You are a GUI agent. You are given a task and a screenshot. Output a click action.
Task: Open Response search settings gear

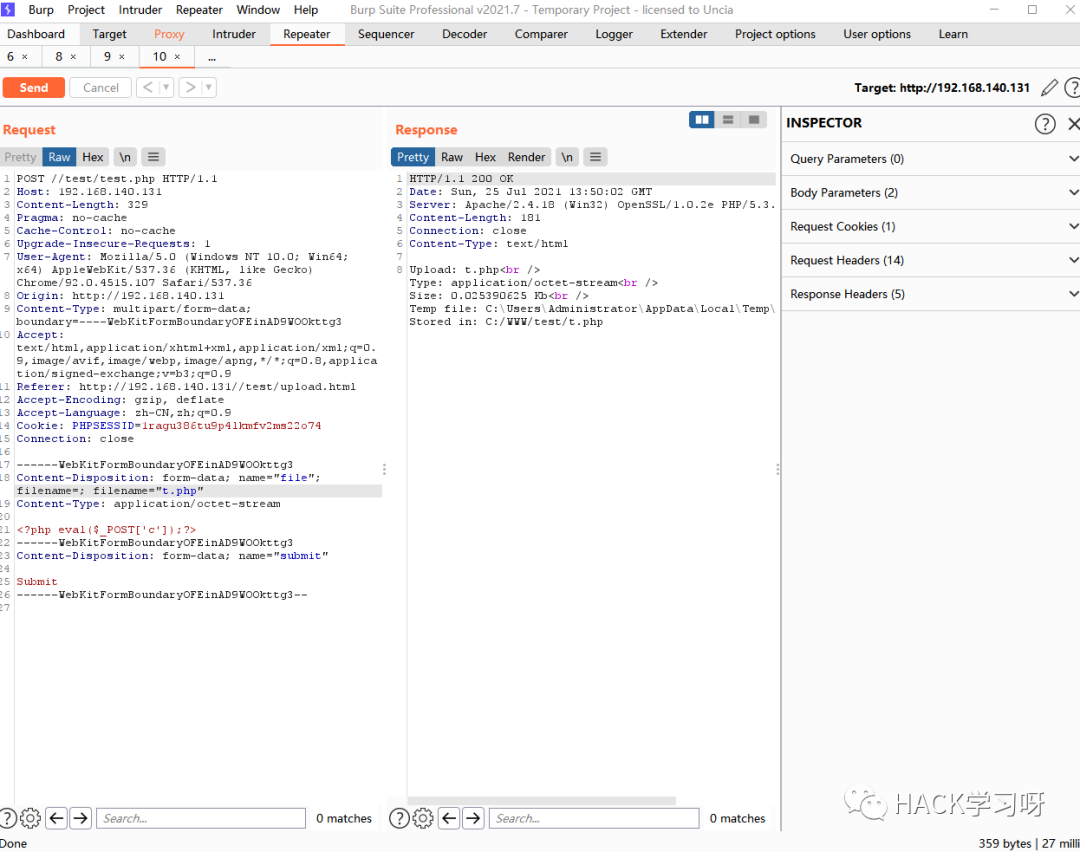(x=423, y=818)
